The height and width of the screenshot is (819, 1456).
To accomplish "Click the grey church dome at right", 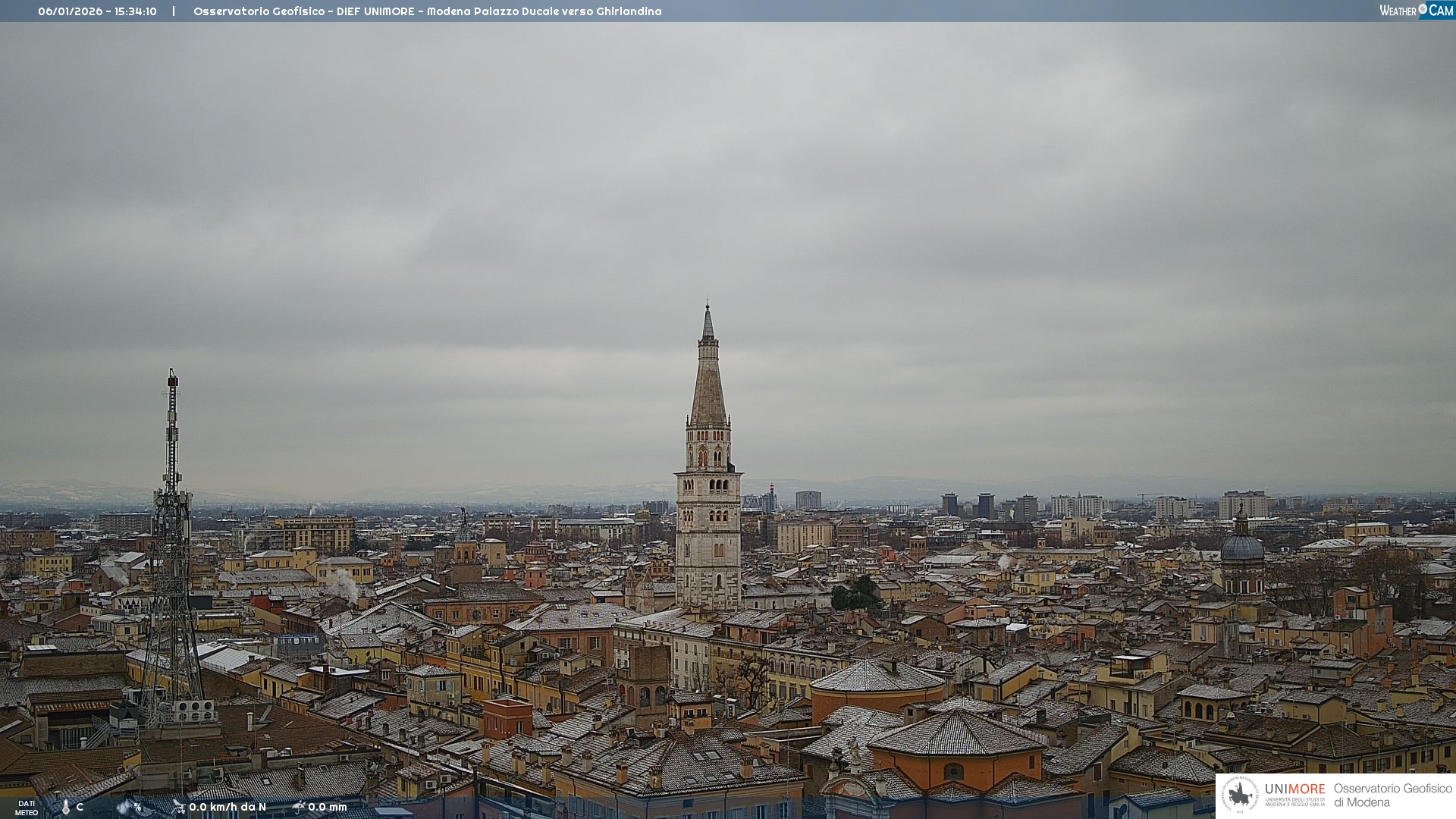I will [1241, 548].
